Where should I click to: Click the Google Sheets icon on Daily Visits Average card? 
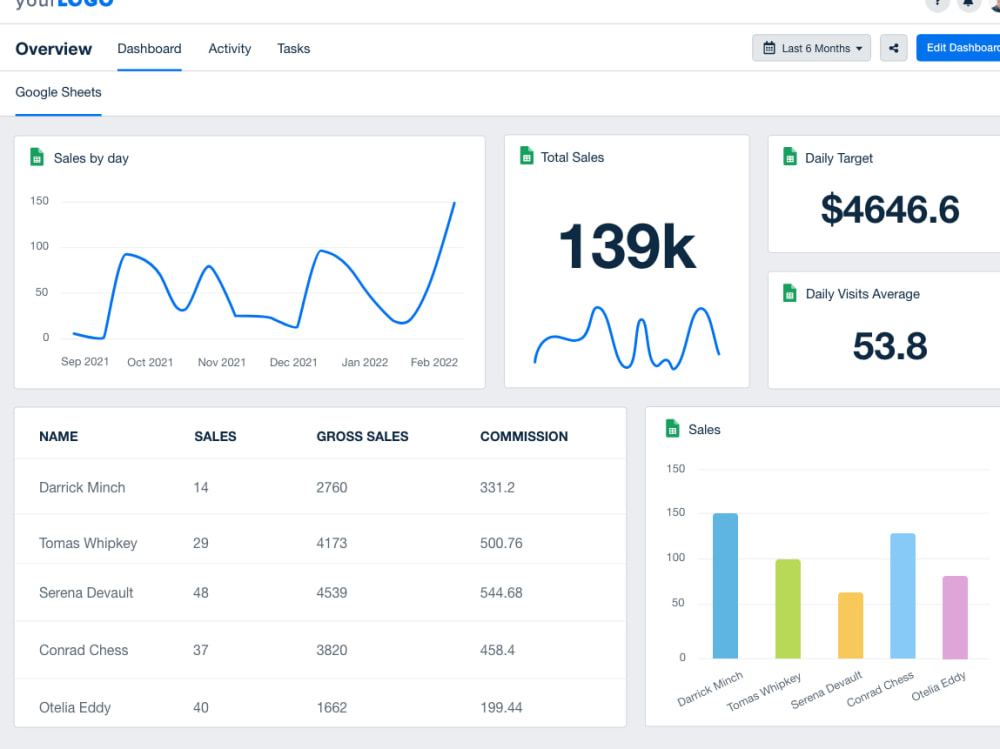tap(787, 293)
